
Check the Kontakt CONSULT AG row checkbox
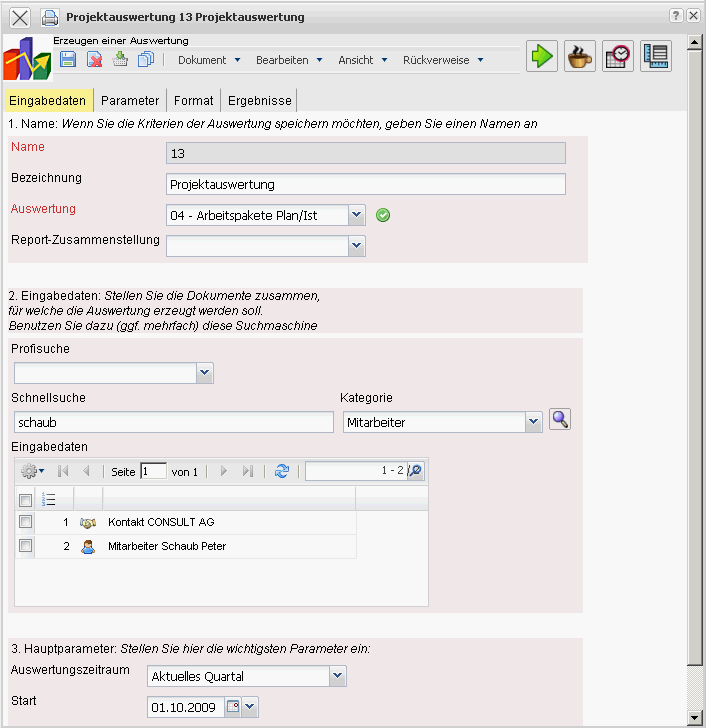point(26,522)
